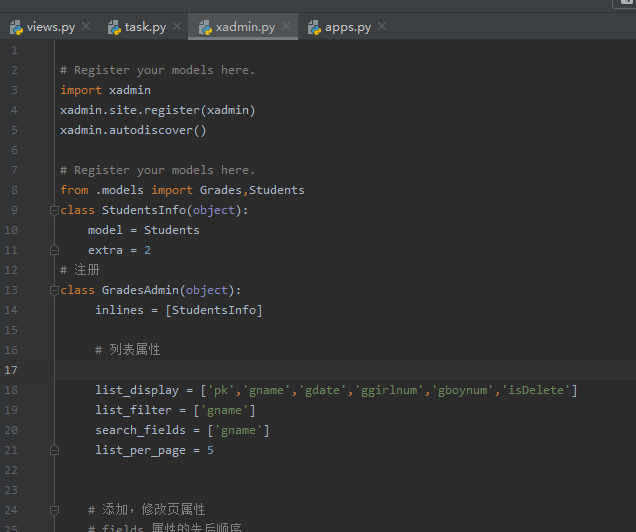Collapse the StudentsInfo class fold marker
This screenshot has width=636, height=532.
coord(54,210)
